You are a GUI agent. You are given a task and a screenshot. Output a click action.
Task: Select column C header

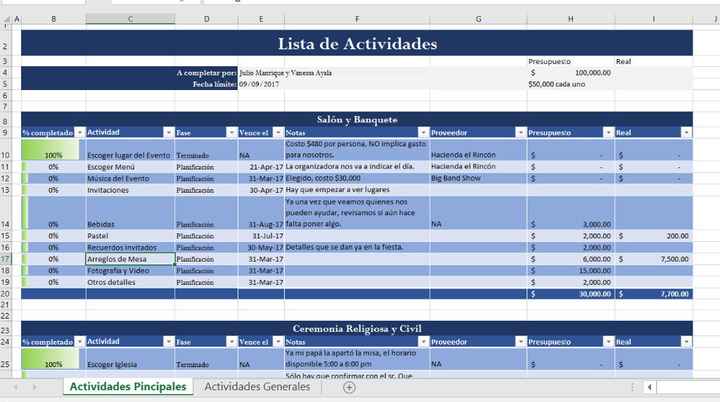(130, 19)
